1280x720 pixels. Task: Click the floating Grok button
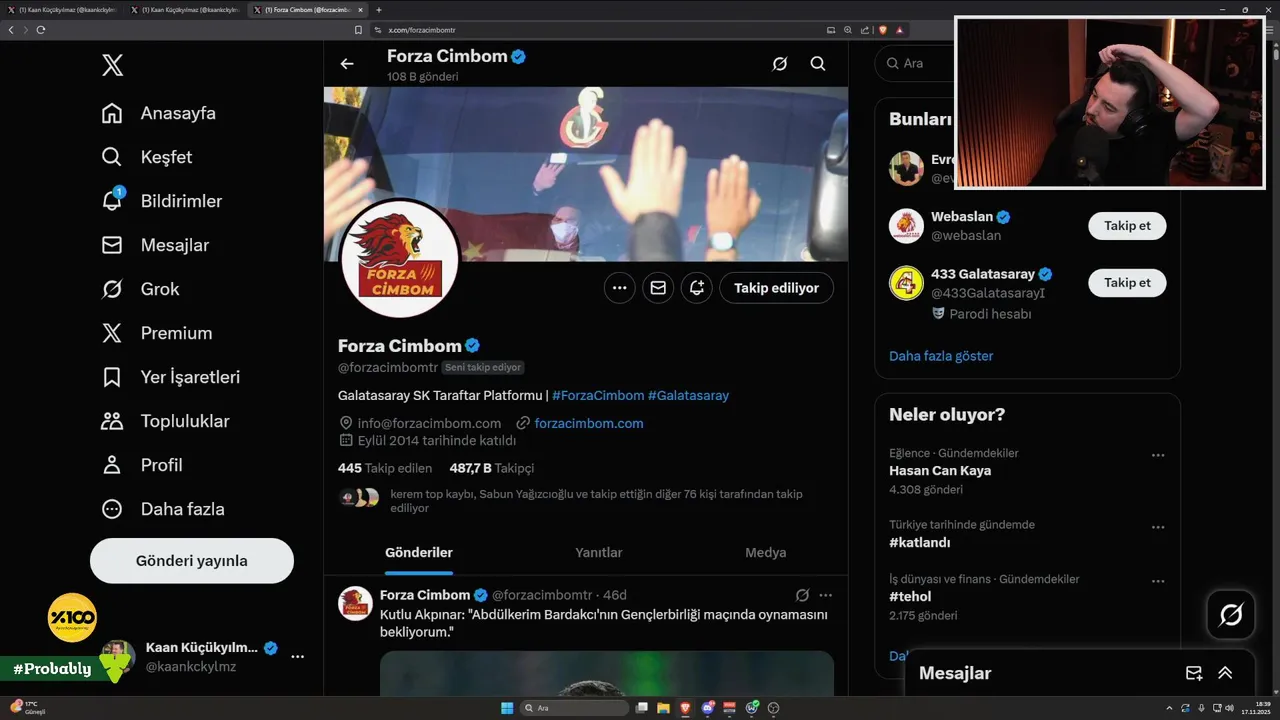pos(1231,615)
